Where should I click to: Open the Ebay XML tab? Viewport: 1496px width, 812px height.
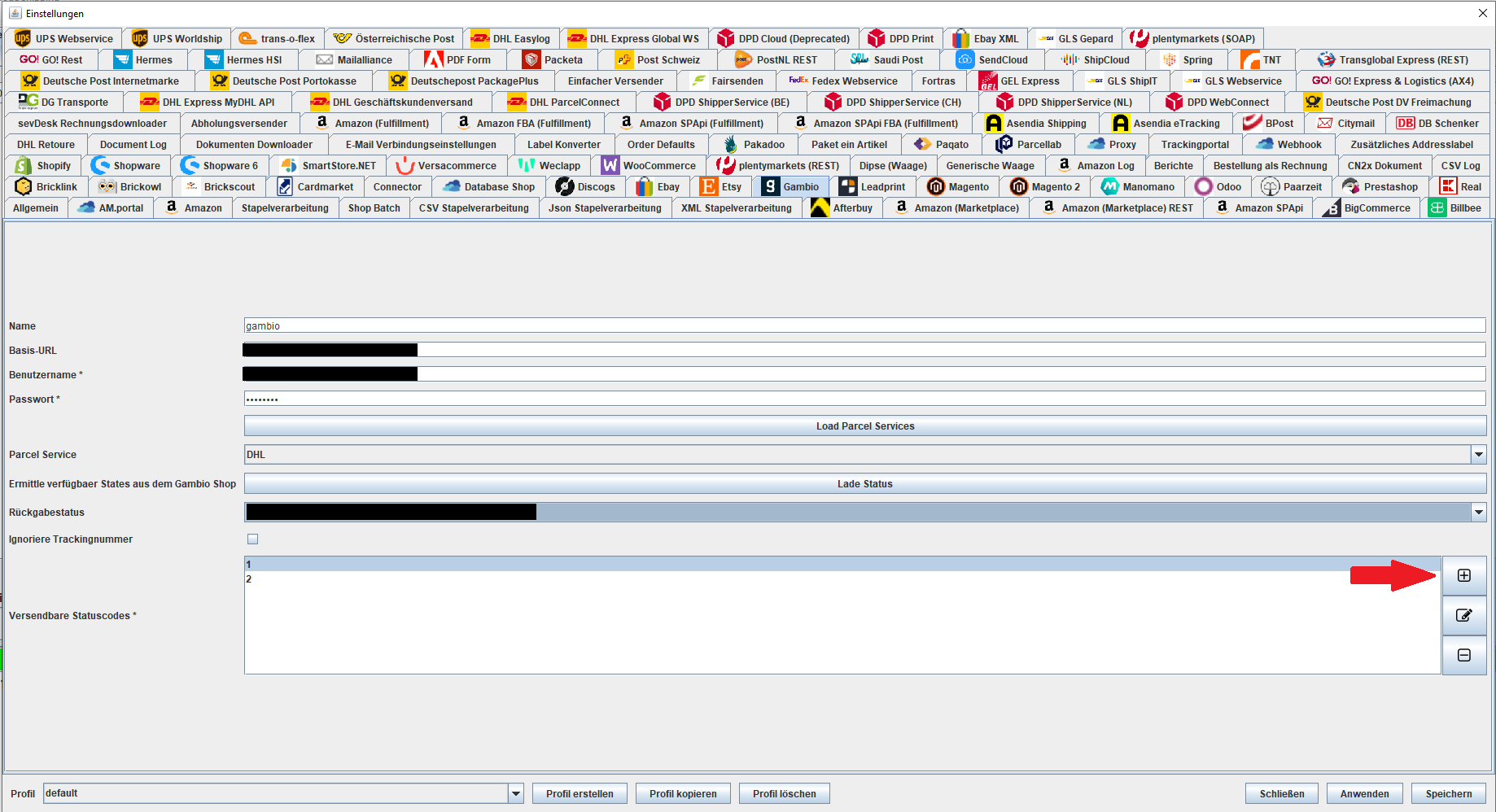[x=986, y=38]
